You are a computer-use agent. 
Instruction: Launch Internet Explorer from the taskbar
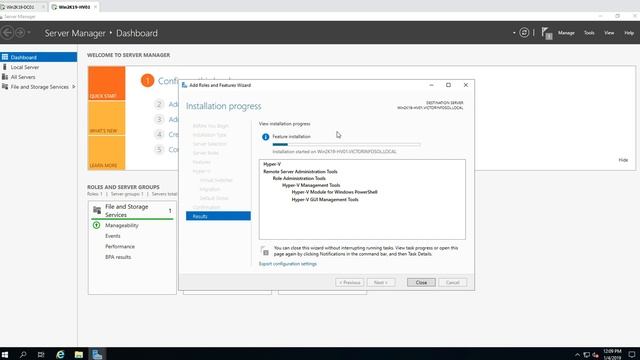60,354
